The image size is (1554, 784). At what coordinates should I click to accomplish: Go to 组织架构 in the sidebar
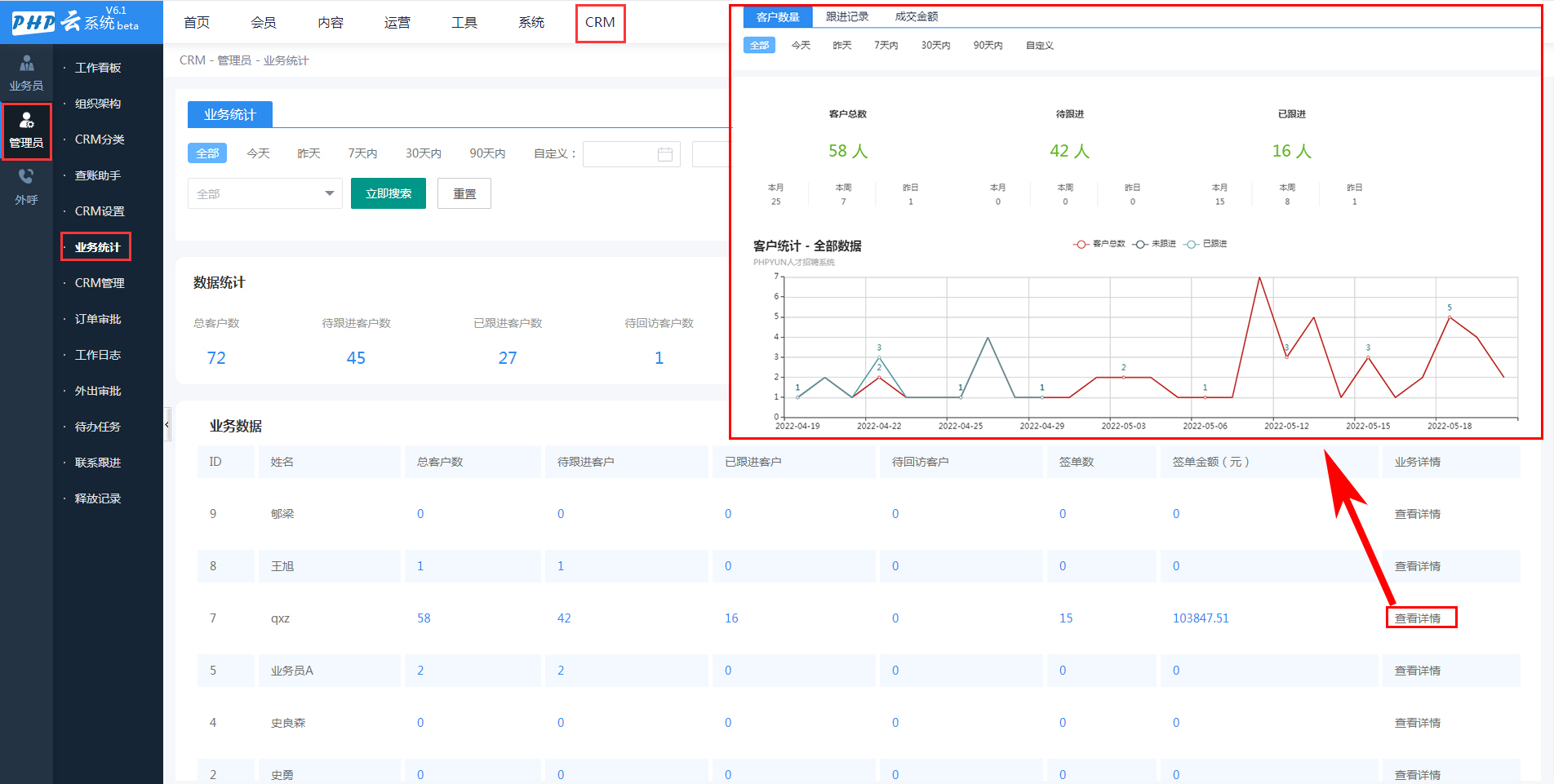coord(98,104)
